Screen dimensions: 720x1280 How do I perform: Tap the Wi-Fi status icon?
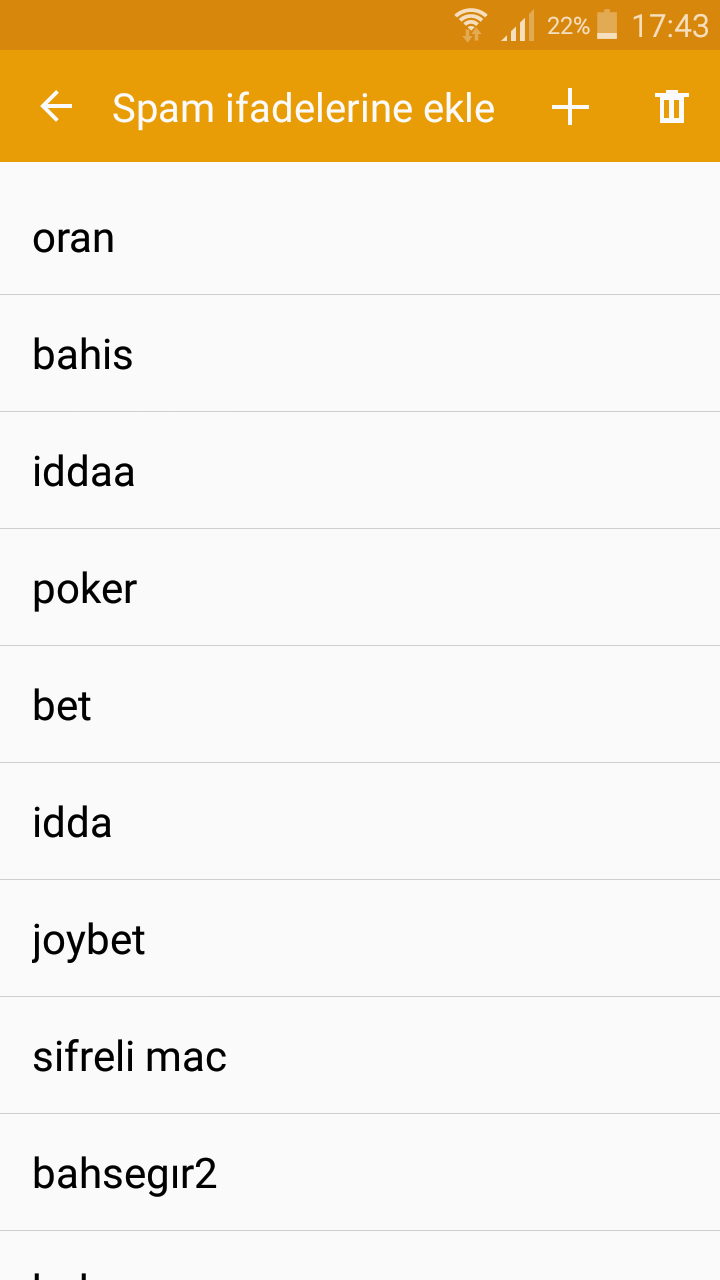coord(470,25)
